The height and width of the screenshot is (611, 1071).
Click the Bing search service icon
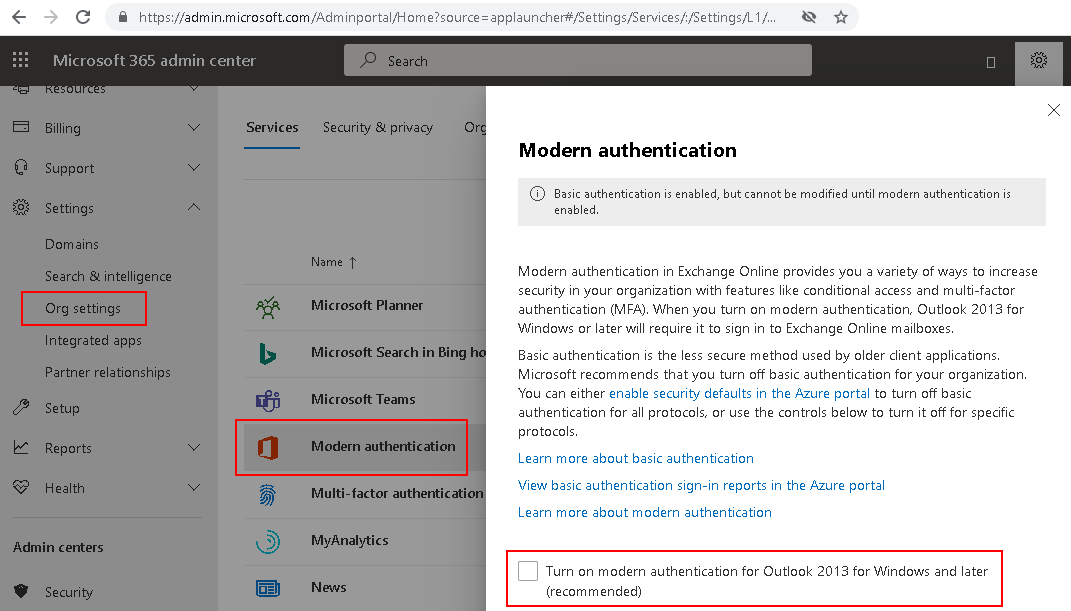pyautogui.click(x=267, y=354)
